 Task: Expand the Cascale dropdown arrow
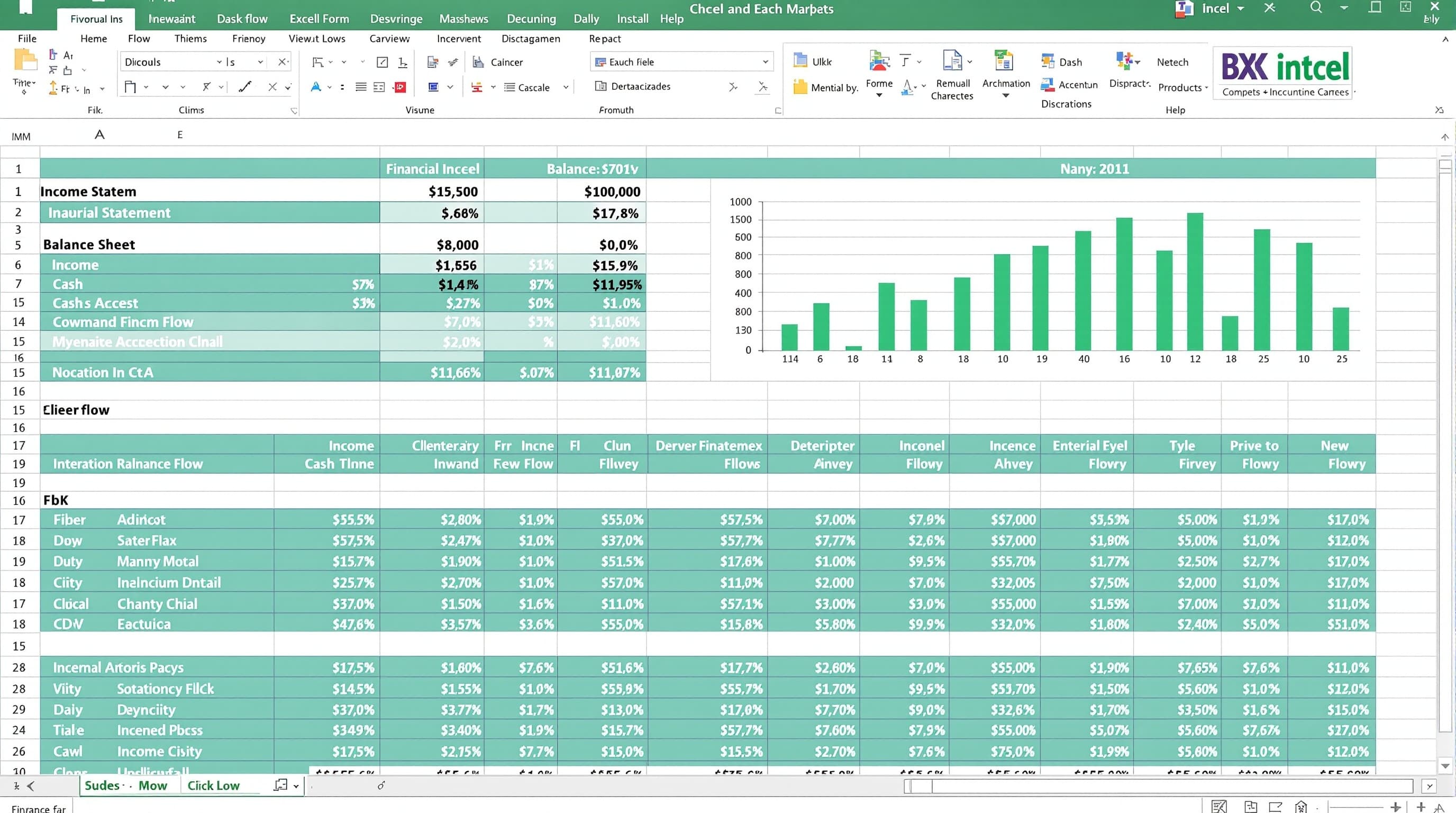click(x=566, y=88)
